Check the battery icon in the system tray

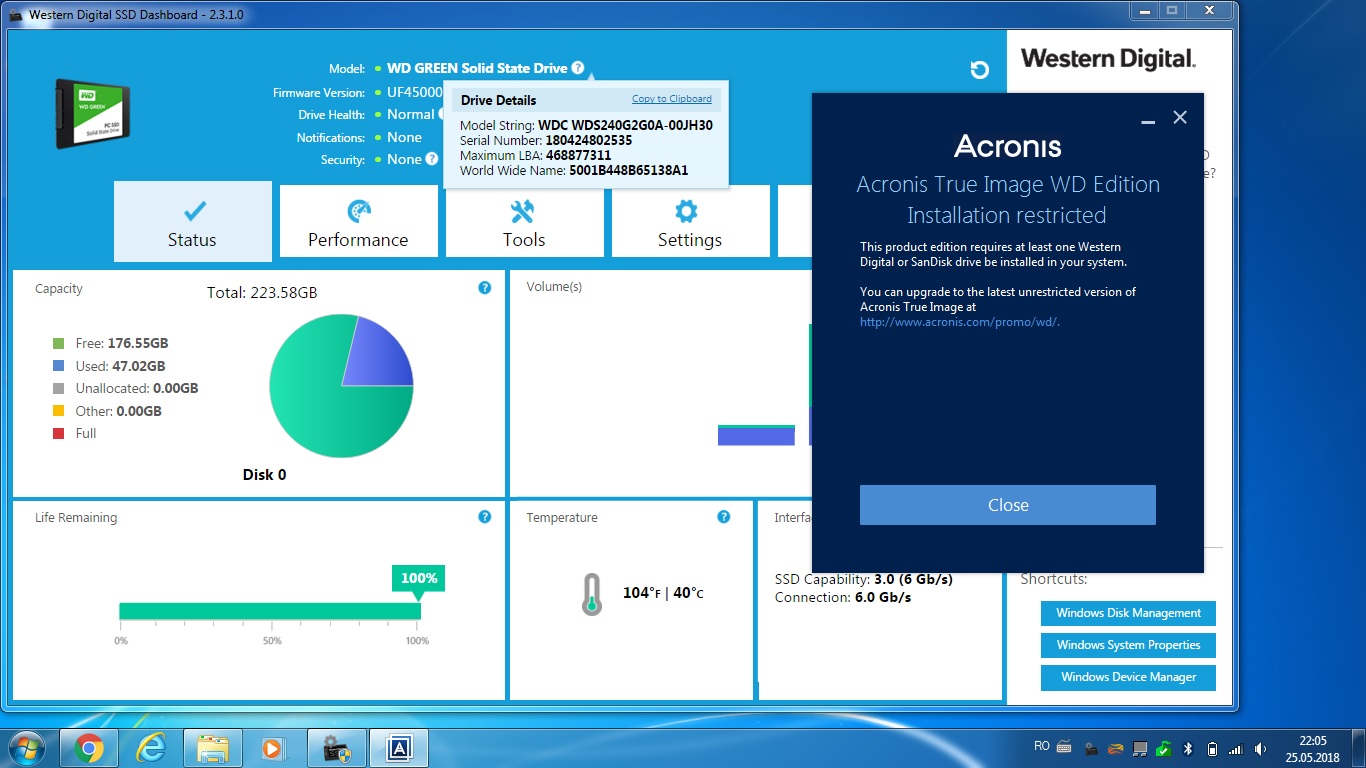pos(1213,748)
